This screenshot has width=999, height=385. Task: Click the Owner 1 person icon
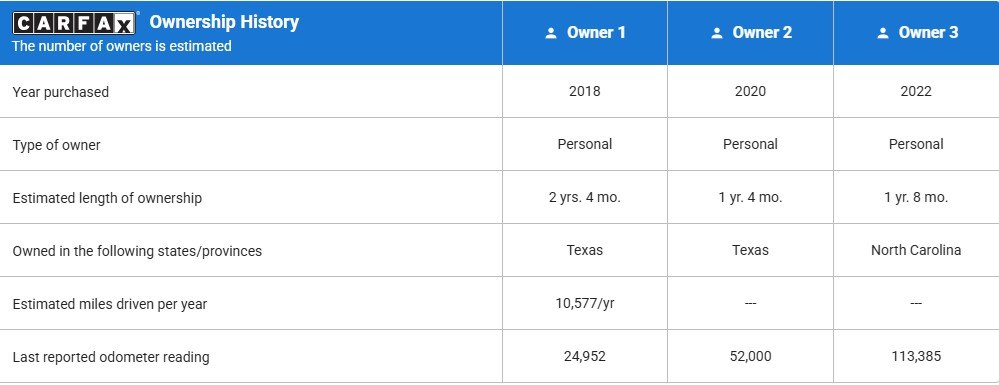tap(551, 33)
